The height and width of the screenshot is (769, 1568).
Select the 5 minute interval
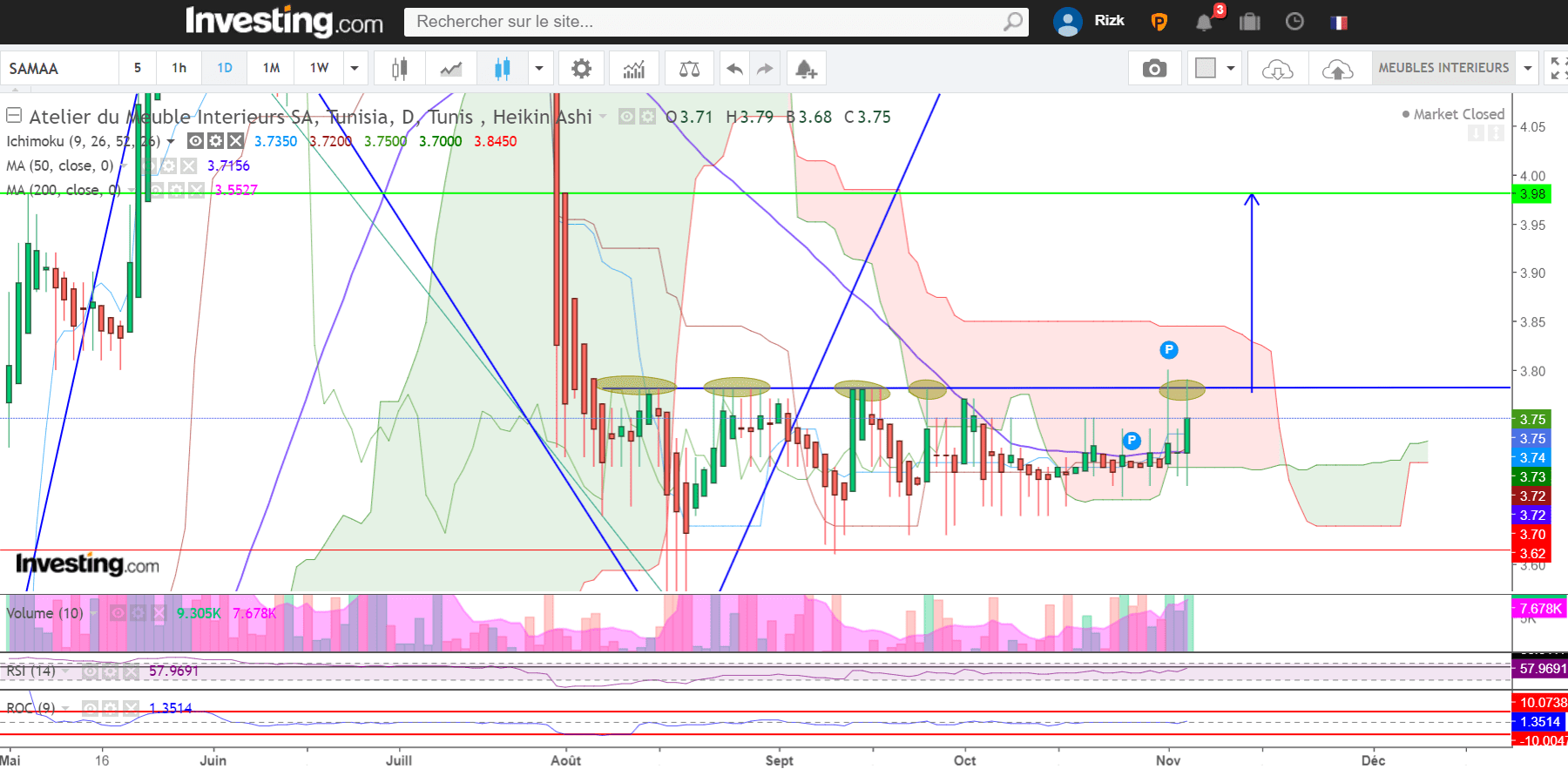(x=138, y=68)
